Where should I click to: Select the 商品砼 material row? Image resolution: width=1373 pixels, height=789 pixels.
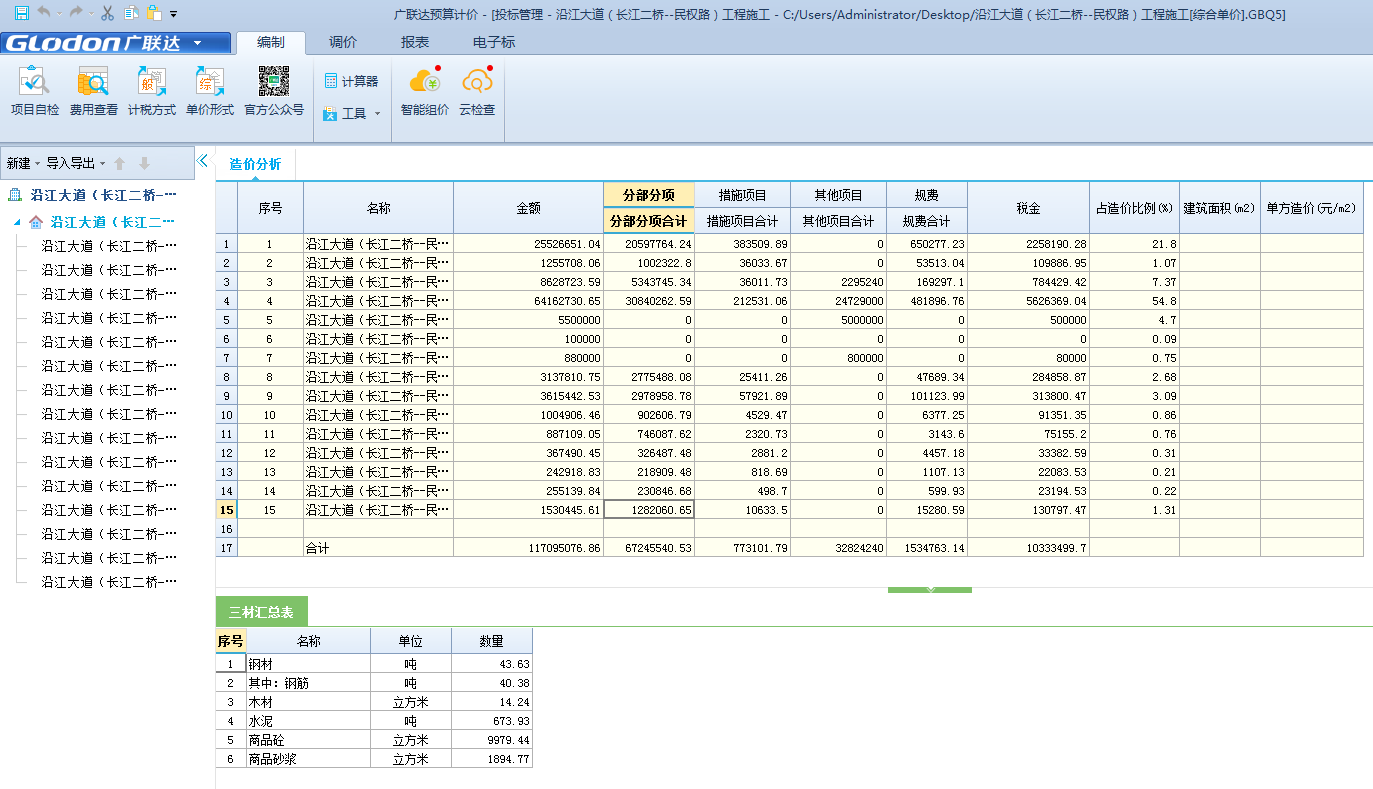click(x=374, y=740)
